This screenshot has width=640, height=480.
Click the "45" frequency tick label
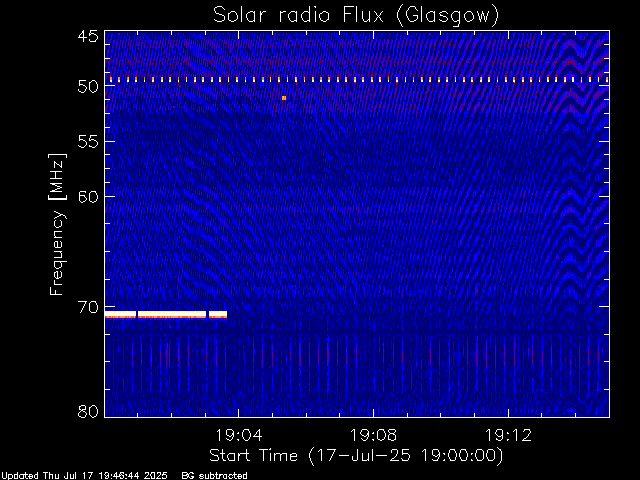pyautogui.click(x=88, y=36)
